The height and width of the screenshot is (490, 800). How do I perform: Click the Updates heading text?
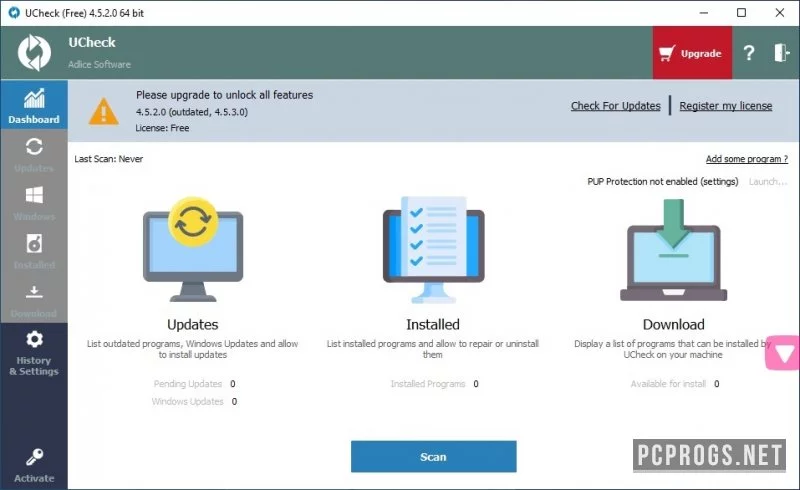coord(192,324)
